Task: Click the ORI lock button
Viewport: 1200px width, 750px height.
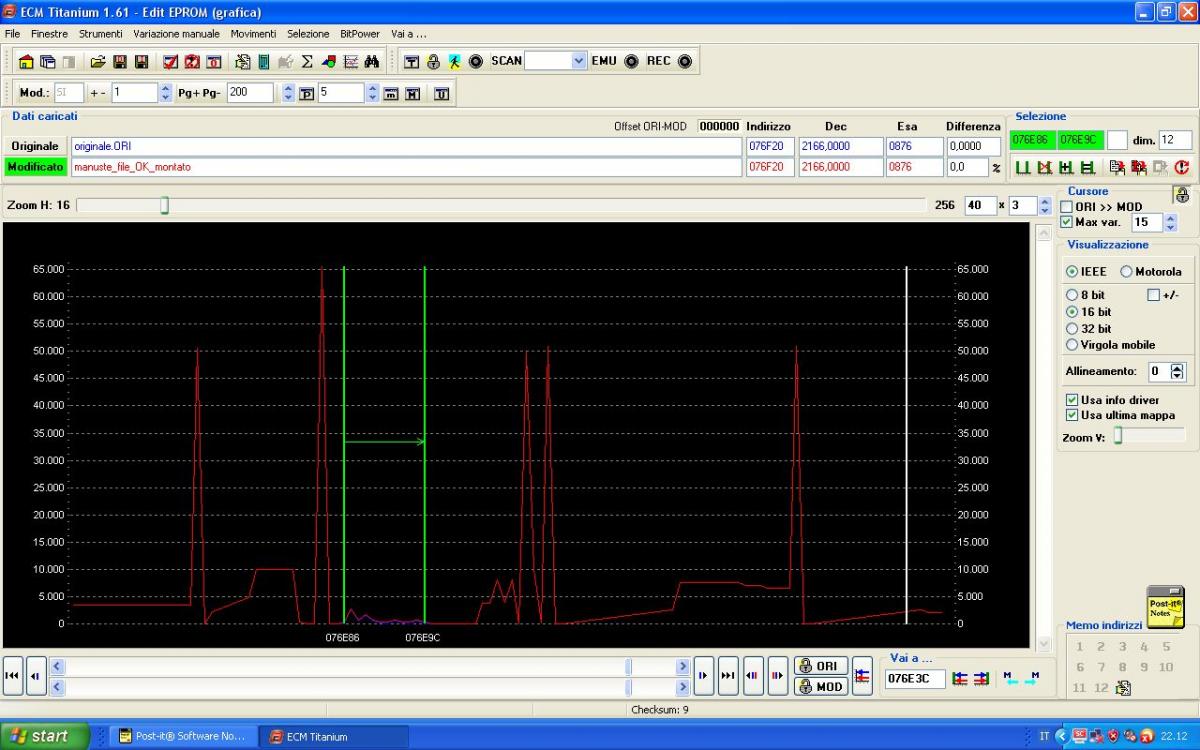Action: click(x=820, y=666)
